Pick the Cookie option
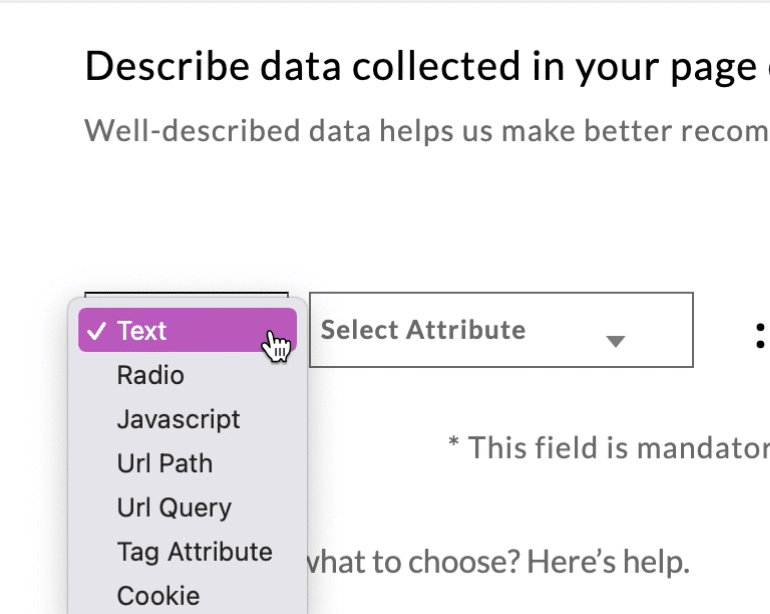 (x=158, y=596)
